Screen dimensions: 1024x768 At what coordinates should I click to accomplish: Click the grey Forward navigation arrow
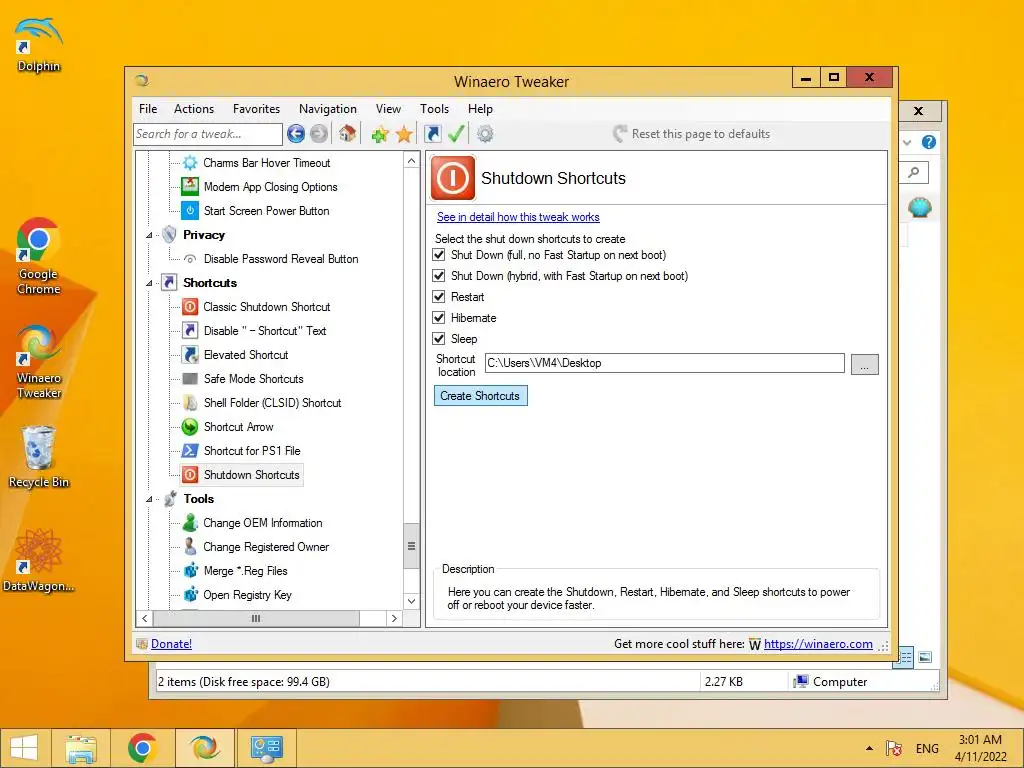319,134
